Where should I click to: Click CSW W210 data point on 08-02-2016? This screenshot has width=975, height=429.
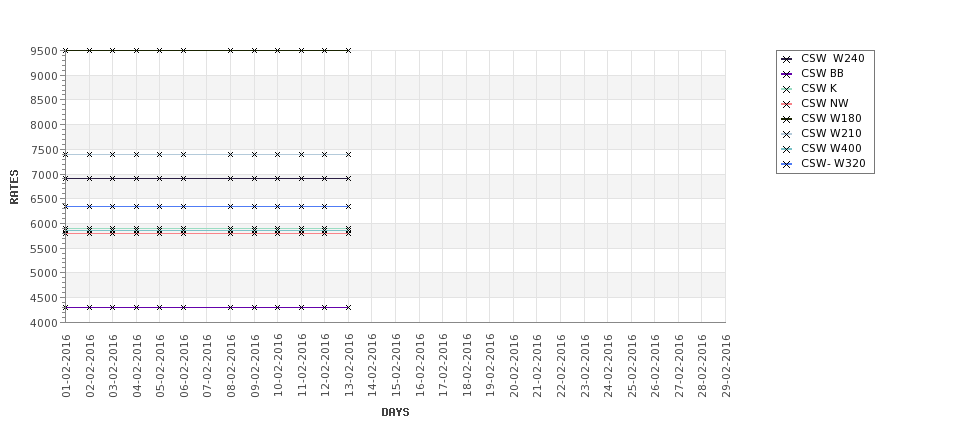(x=231, y=154)
